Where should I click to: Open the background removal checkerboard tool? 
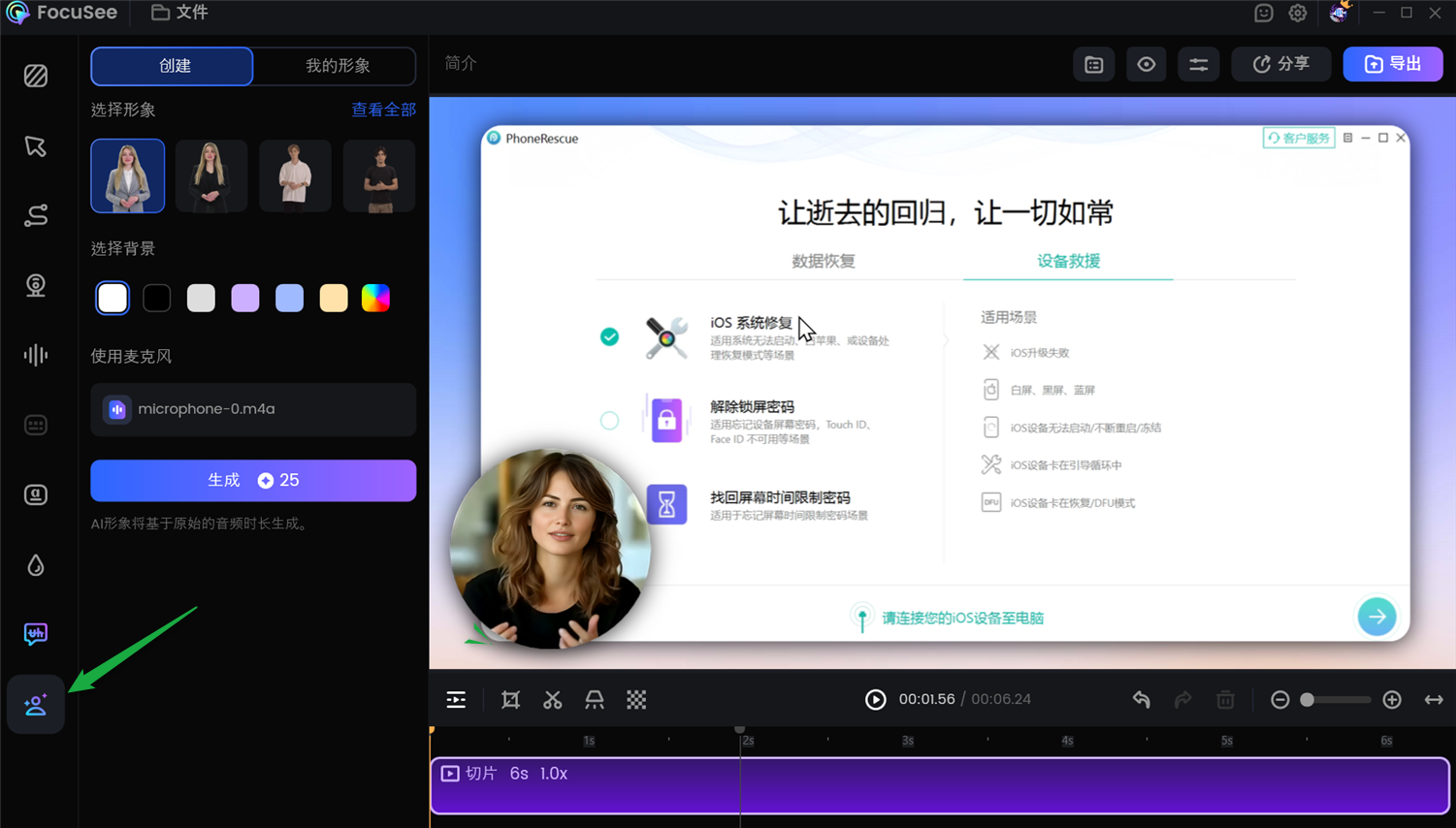click(635, 699)
